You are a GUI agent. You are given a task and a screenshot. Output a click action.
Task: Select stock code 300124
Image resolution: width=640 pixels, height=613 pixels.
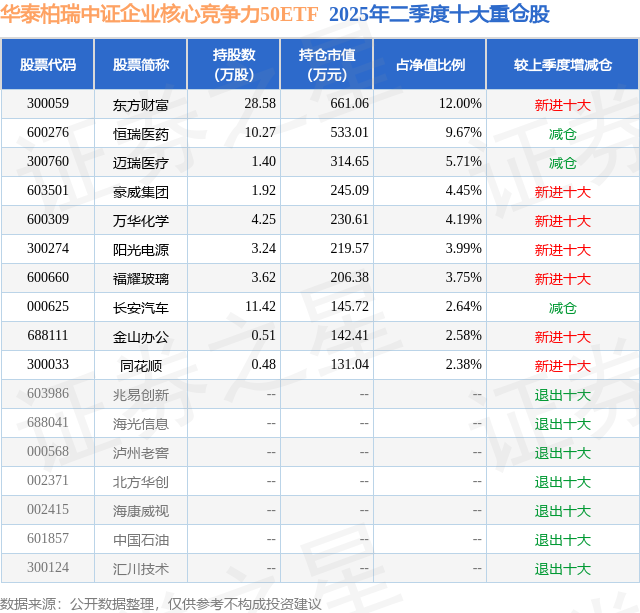pos(48,567)
